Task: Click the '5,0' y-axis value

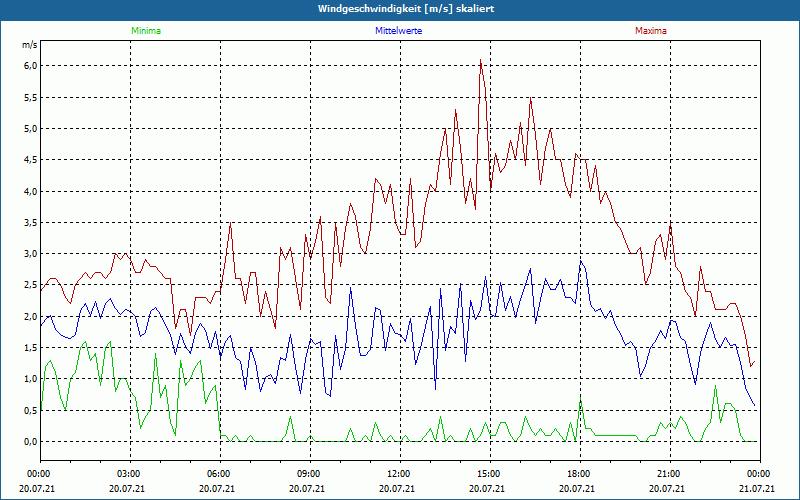Action: 31,129
